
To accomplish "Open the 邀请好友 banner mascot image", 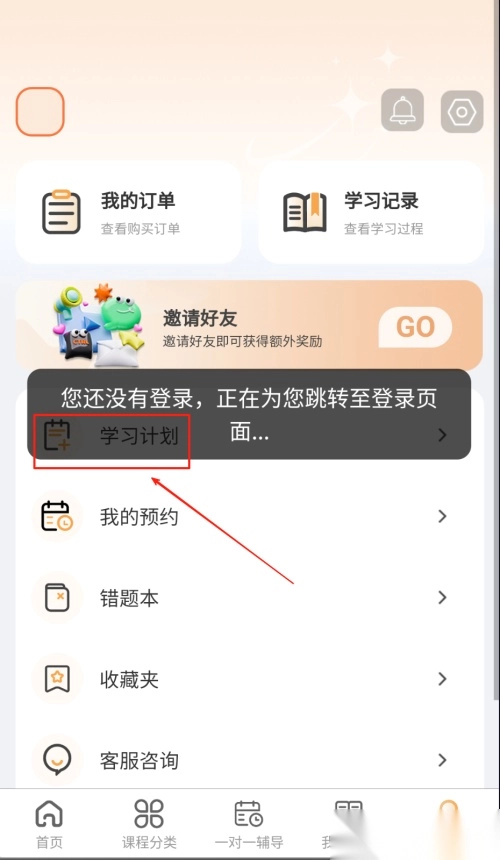I will 98,325.
